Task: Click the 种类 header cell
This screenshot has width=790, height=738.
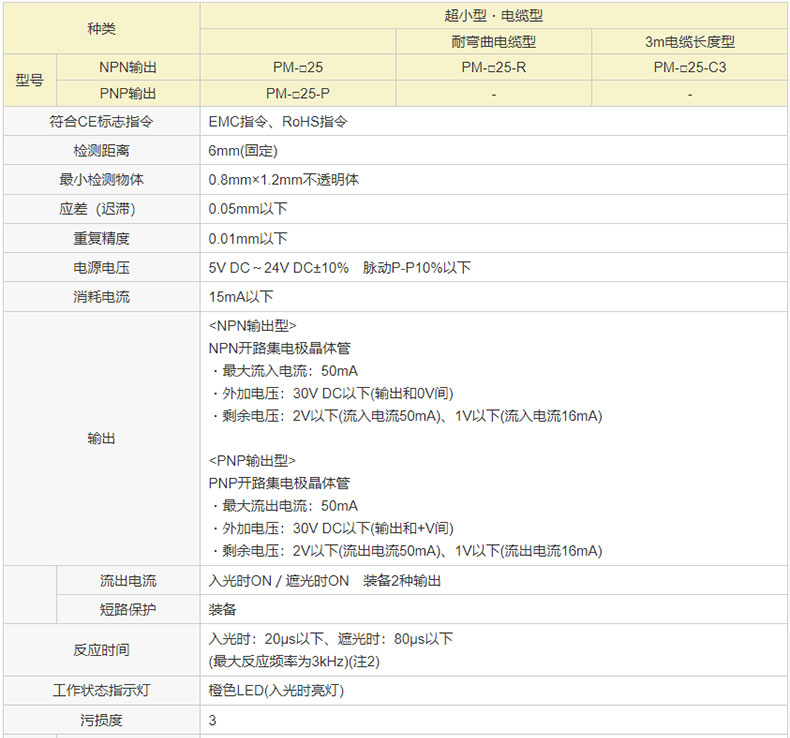Action: pyautogui.click(x=101, y=29)
